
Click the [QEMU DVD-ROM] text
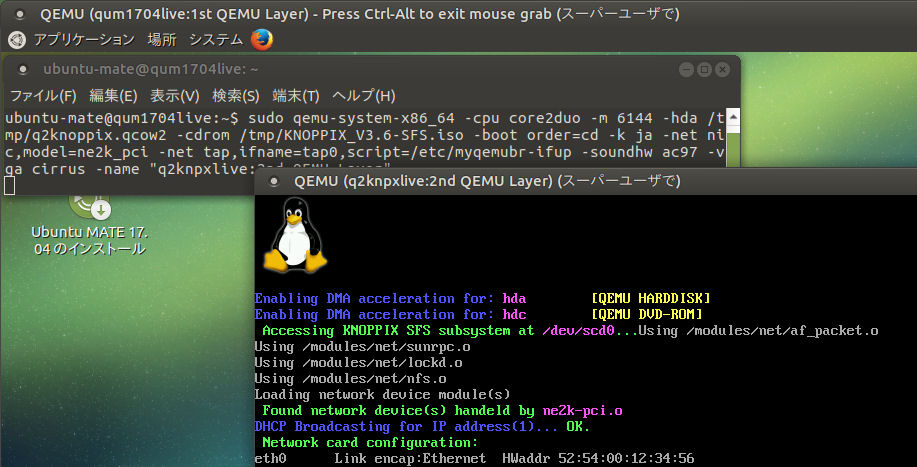coord(647,314)
